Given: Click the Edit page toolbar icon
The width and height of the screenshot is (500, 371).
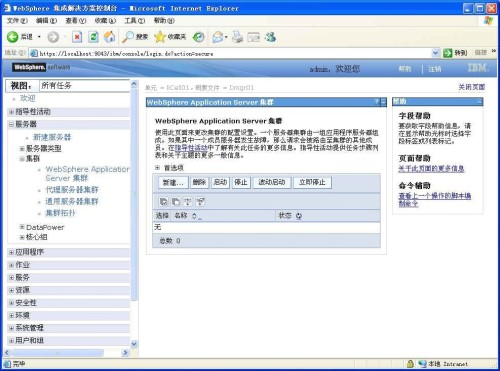Looking at the screenshot, I should pos(254,37).
